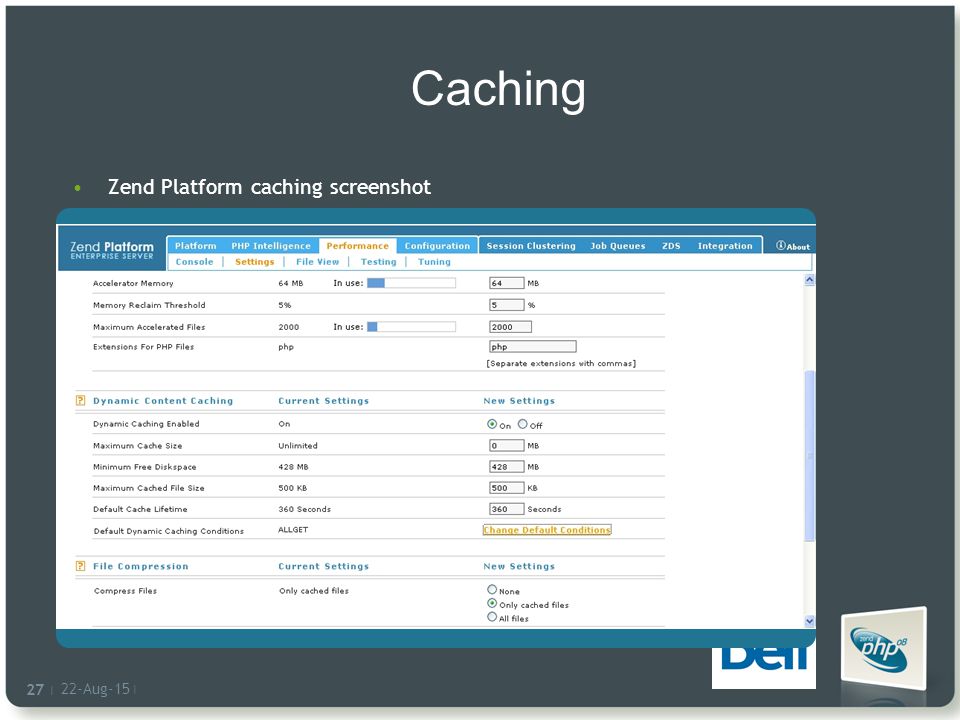Click the Extensions For PHP Files field

click(533, 347)
